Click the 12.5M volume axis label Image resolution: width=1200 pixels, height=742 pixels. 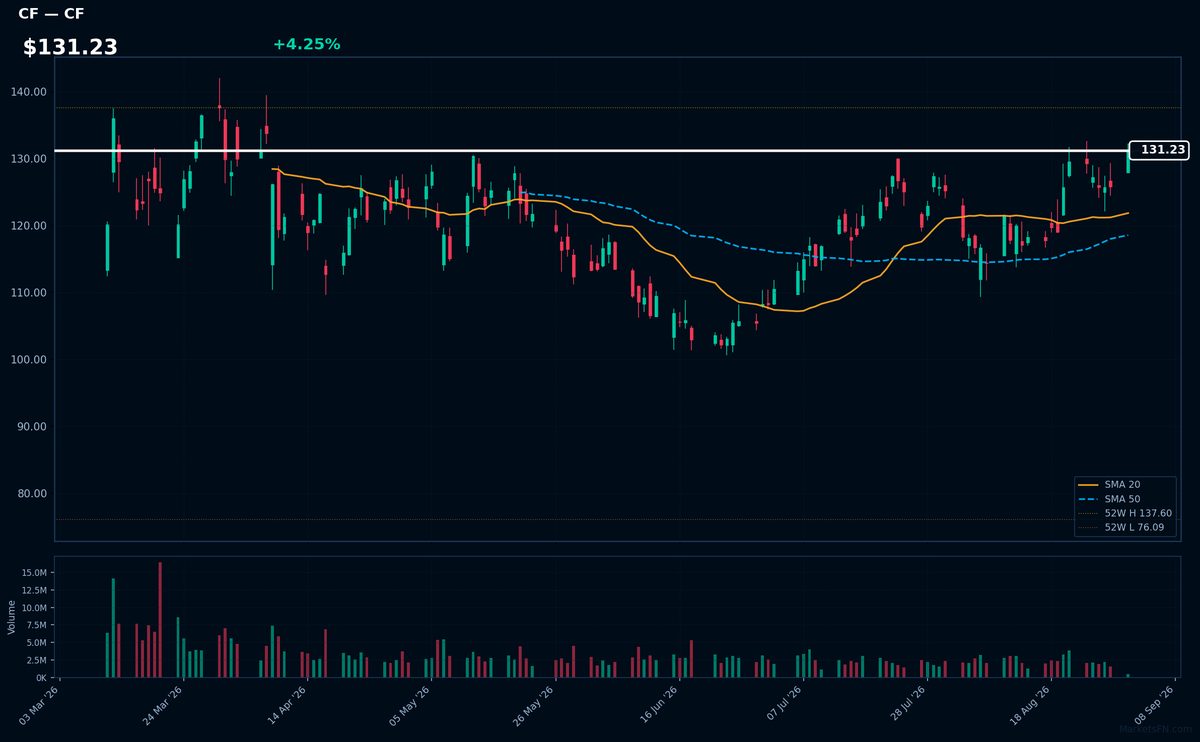tap(34, 591)
